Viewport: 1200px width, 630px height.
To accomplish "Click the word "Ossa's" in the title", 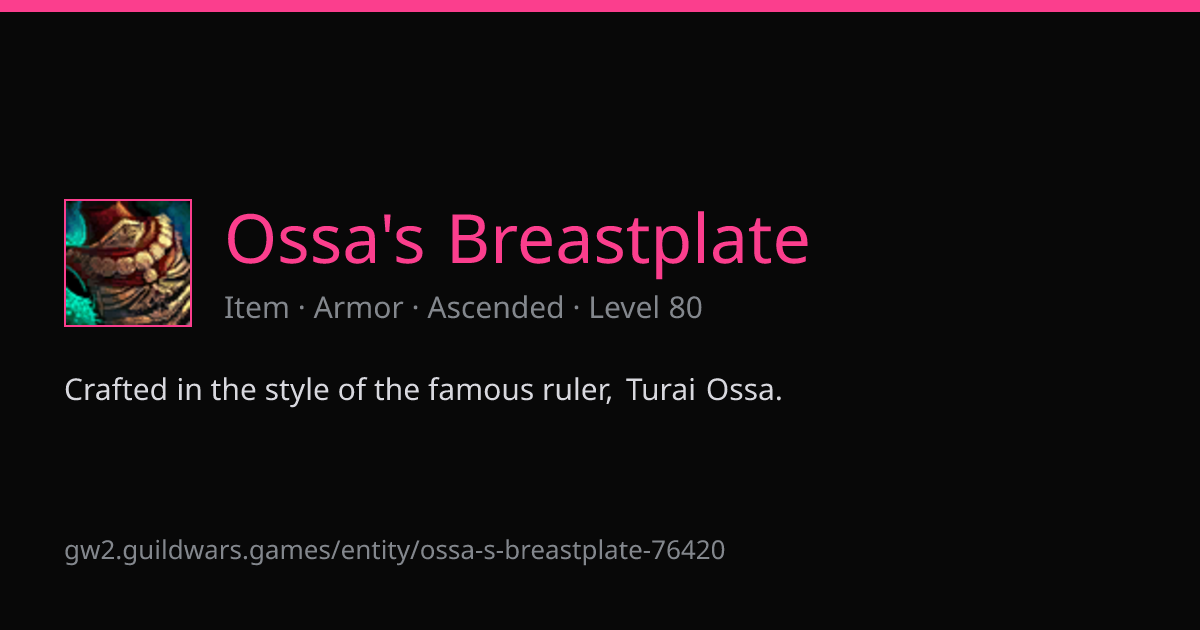I will pos(325,240).
